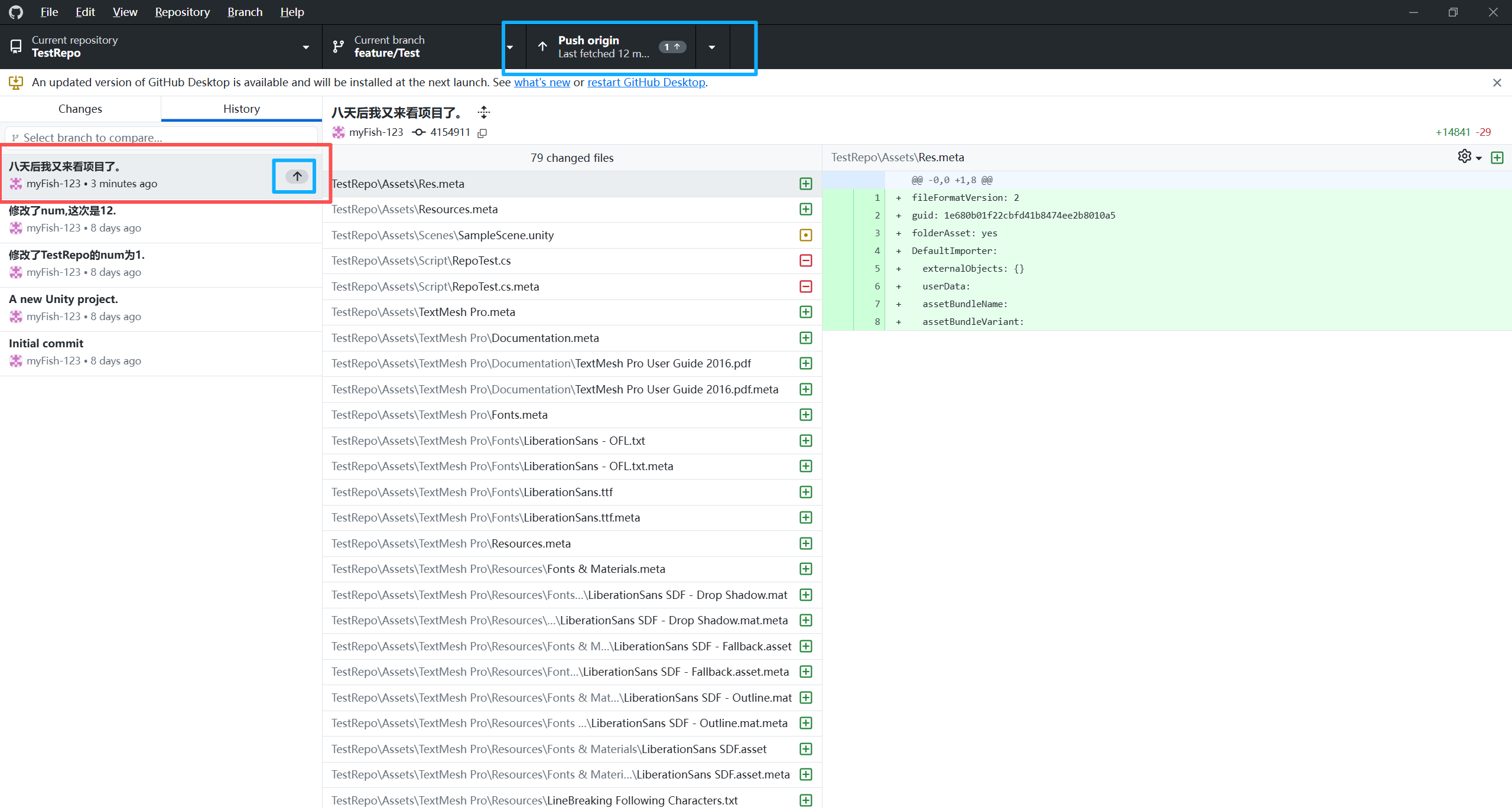Click the deleted icon for RepoTest.cs.meta
Viewport: 1512px width, 808px height.
click(805, 286)
